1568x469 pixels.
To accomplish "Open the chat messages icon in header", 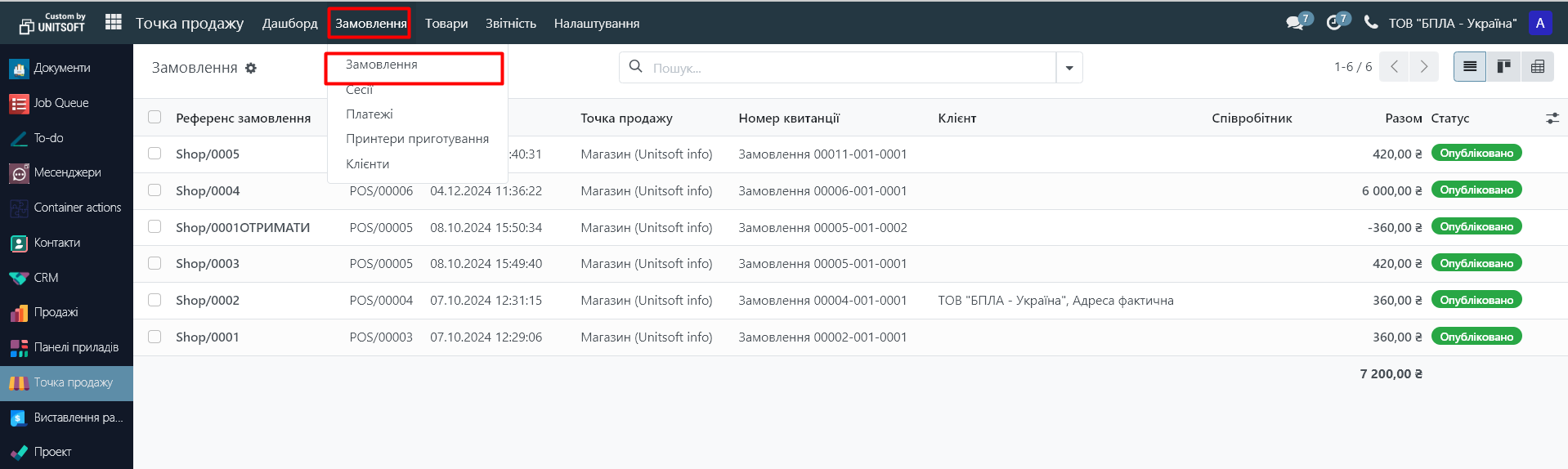I will click(x=1294, y=23).
